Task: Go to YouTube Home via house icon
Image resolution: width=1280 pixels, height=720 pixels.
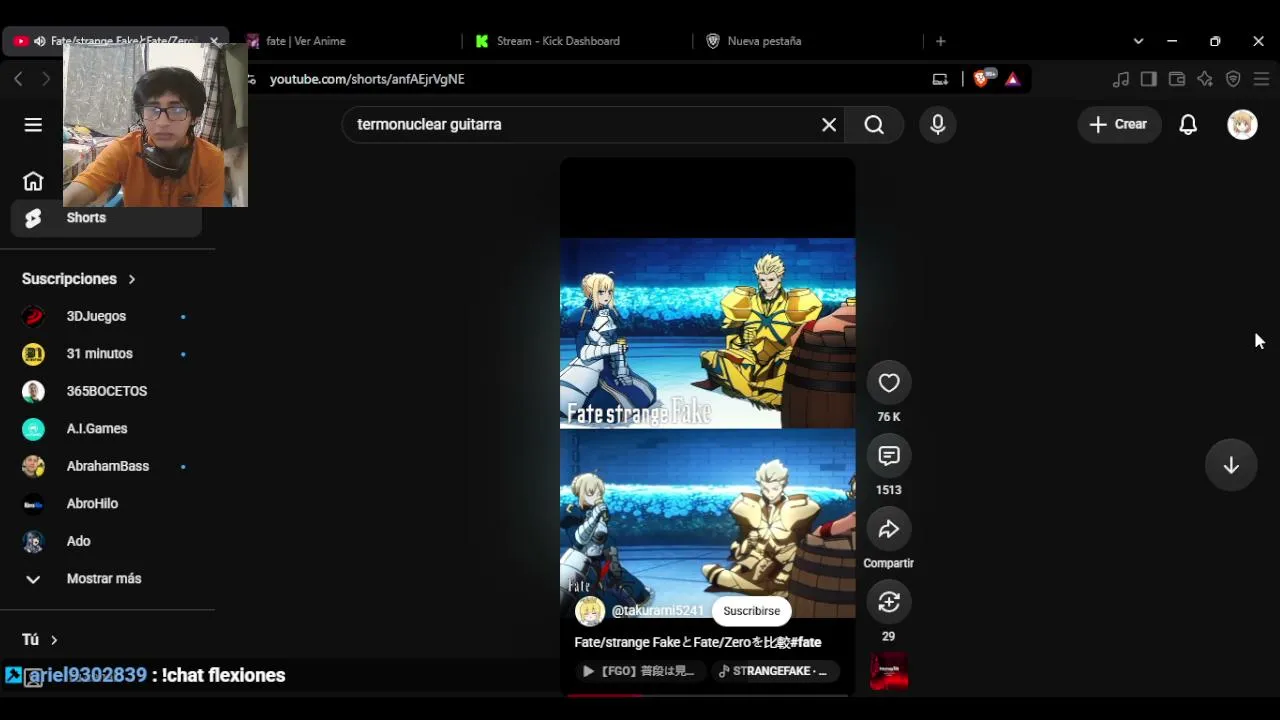Action: coord(33,181)
